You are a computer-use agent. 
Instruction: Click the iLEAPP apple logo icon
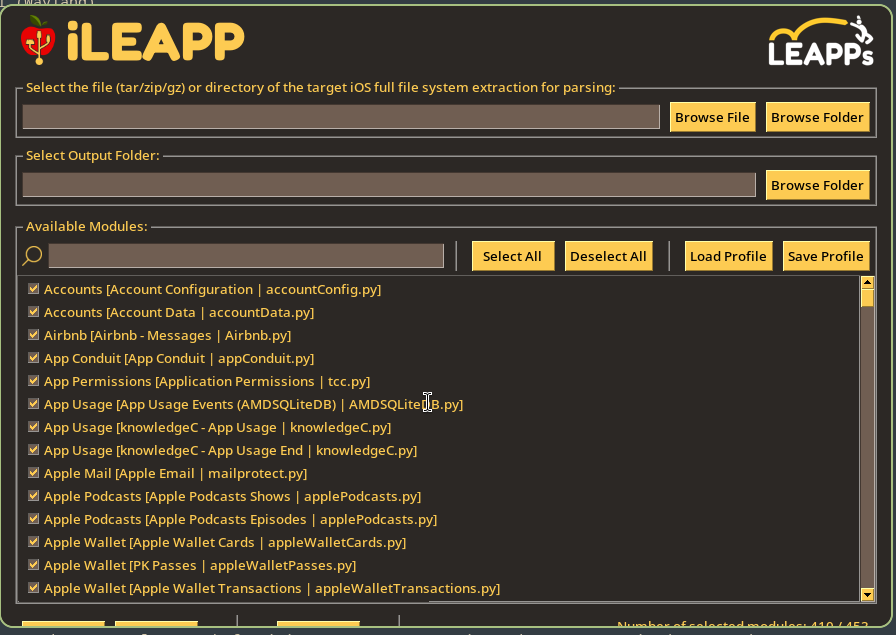[x=38, y=39]
